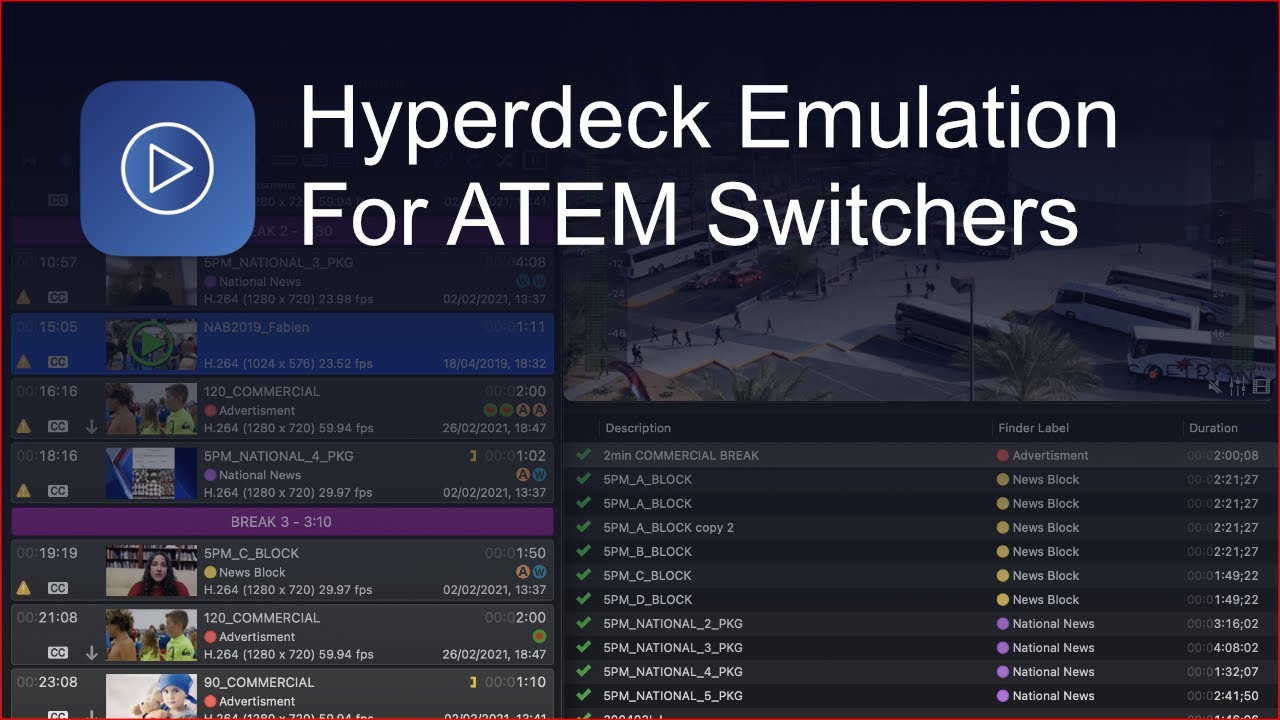Click the green checkmark for 5PM_NATIONAL_2_PKG
Image resolution: width=1280 pixels, height=720 pixels.
pos(584,623)
